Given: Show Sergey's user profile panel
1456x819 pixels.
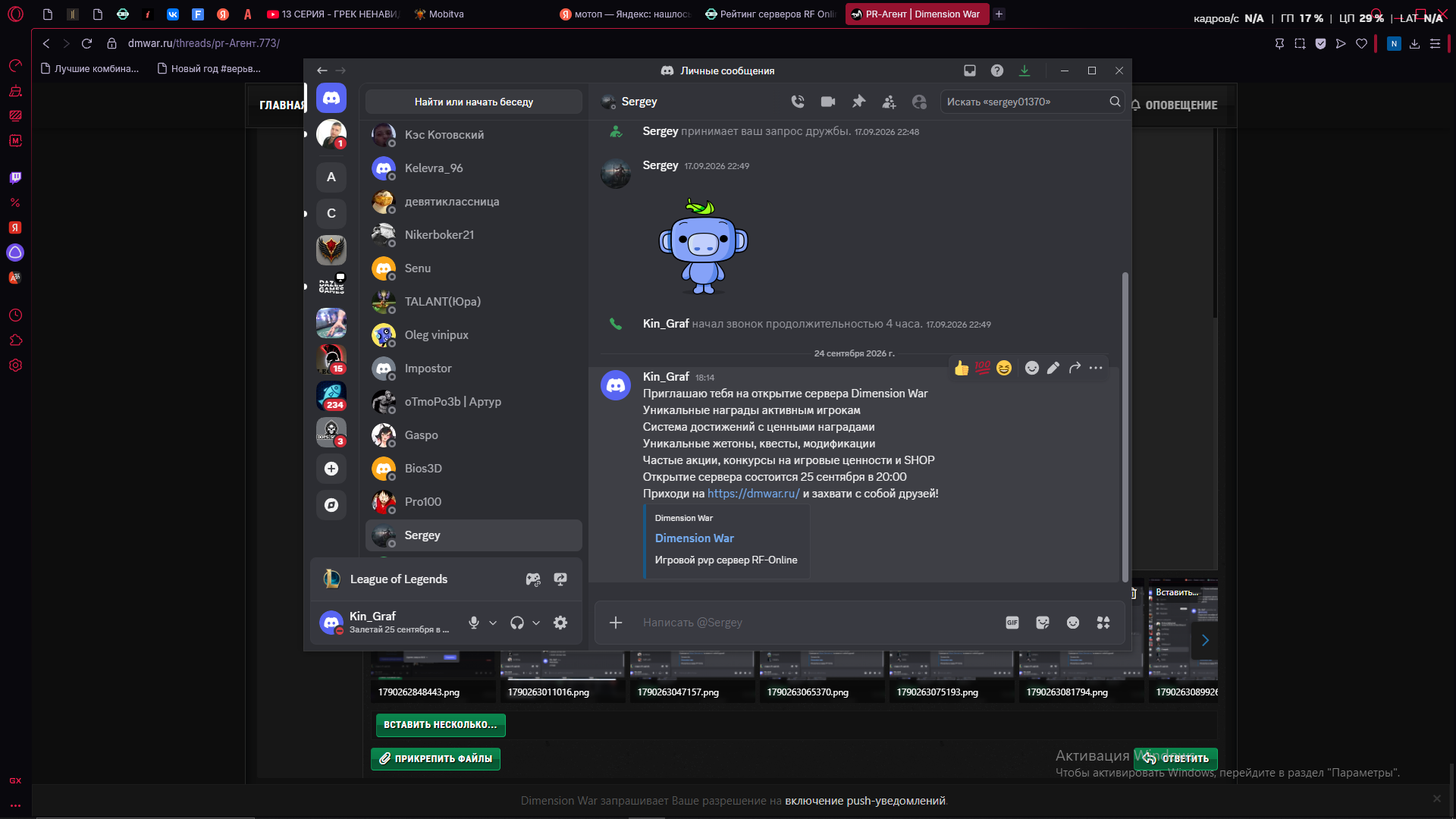Looking at the screenshot, I should (x=919, y=102).
